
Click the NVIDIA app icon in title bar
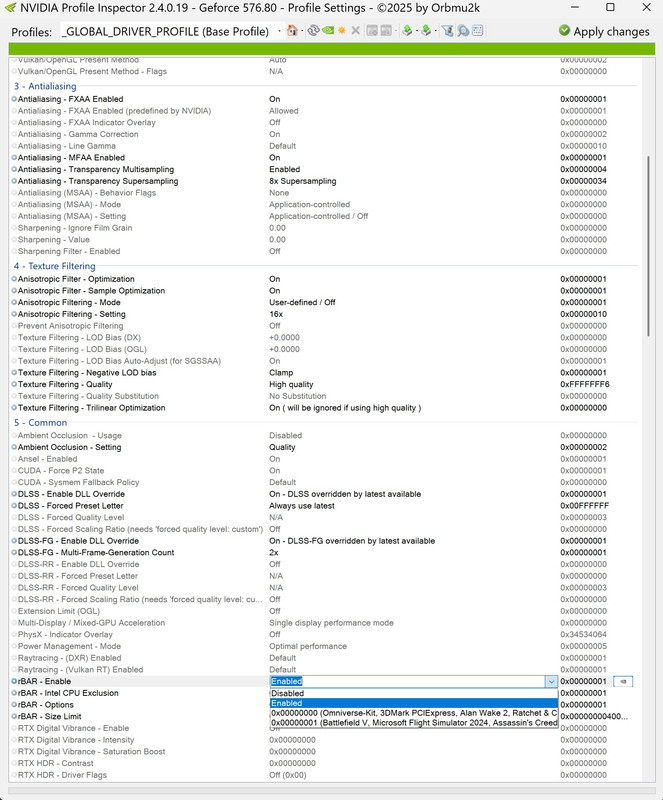tap(10, 8)
